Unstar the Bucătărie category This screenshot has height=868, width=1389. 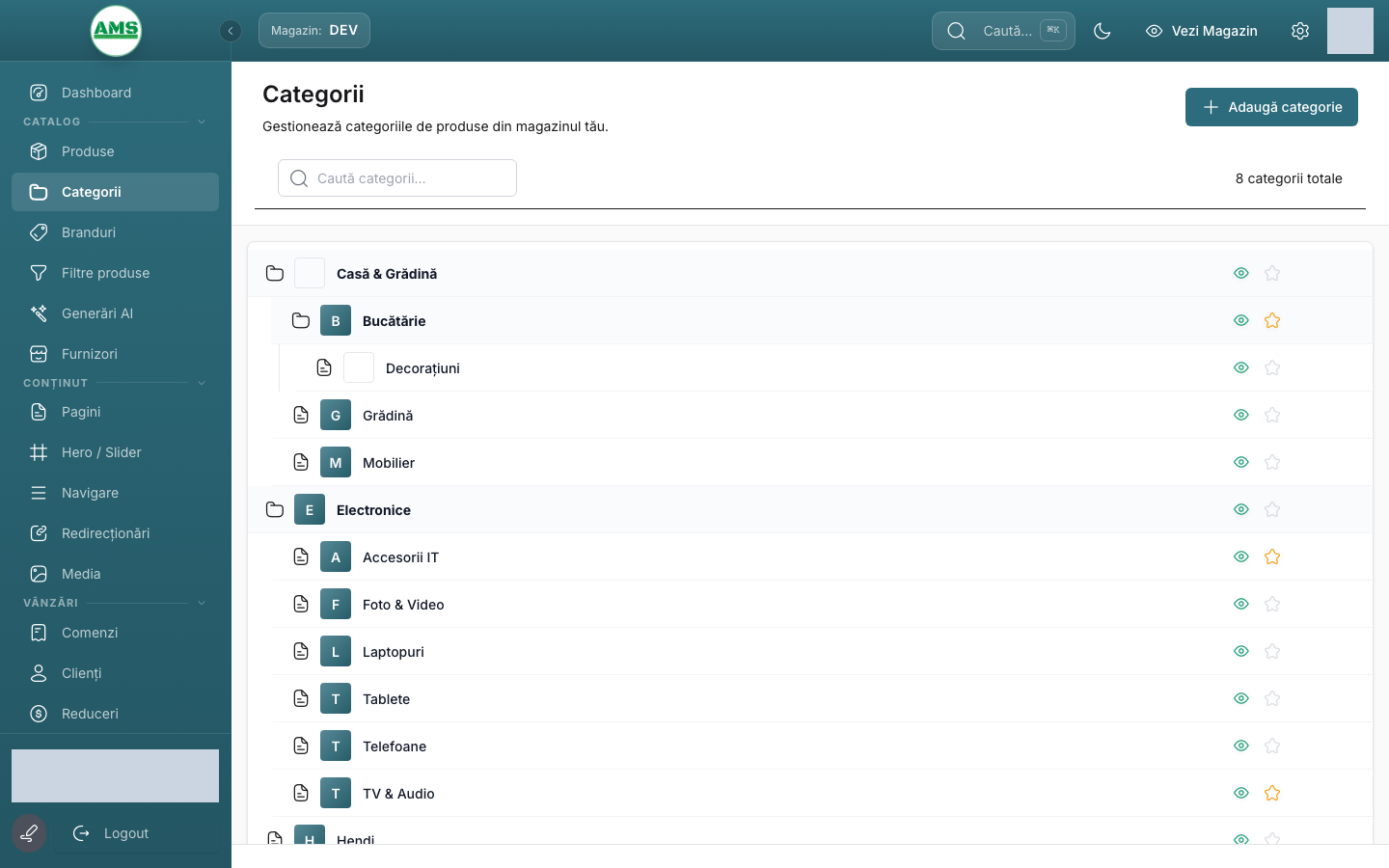click(x=1272, y=321)
